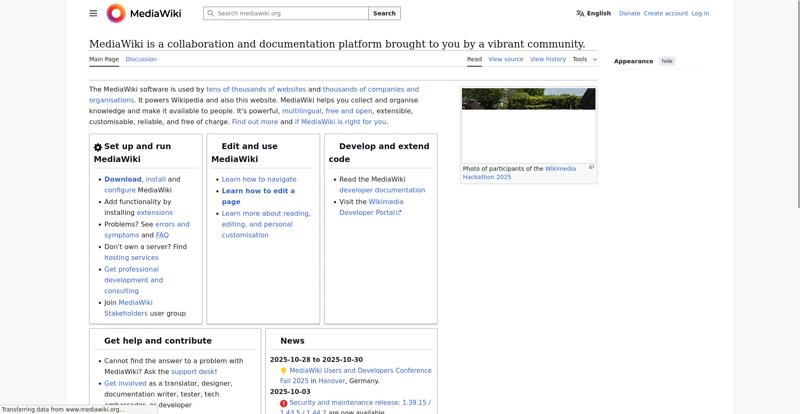Viewport: 800px width, 414px height.
Task: Switch to the Discussion tab
Action: click(141, 59)
